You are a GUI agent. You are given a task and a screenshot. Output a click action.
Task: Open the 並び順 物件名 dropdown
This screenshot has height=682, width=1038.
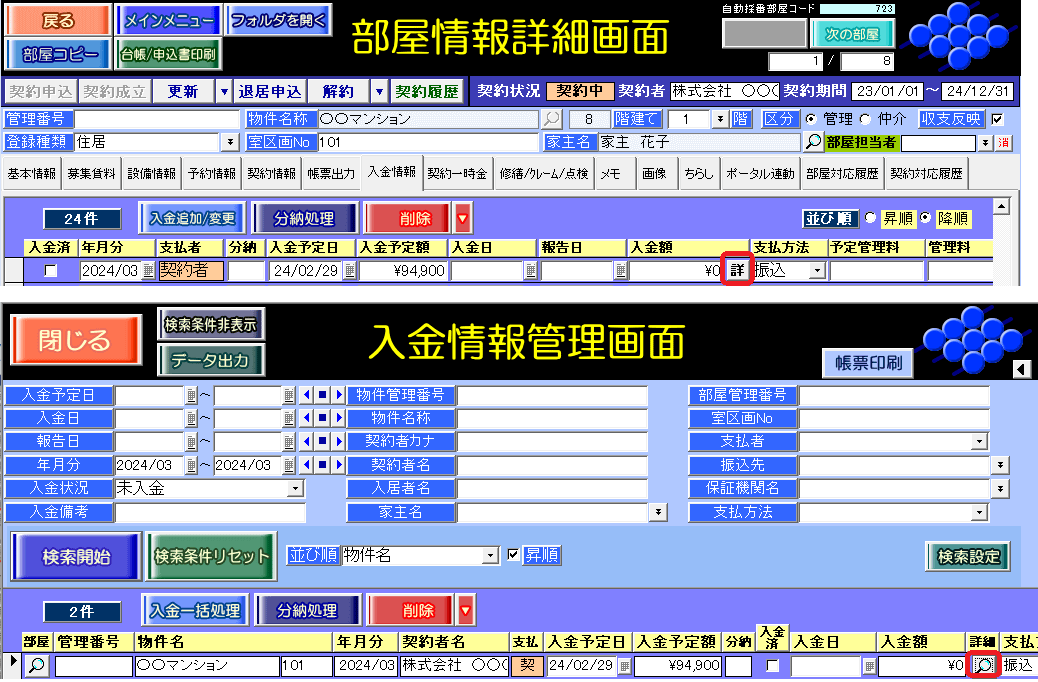[490, 555]
